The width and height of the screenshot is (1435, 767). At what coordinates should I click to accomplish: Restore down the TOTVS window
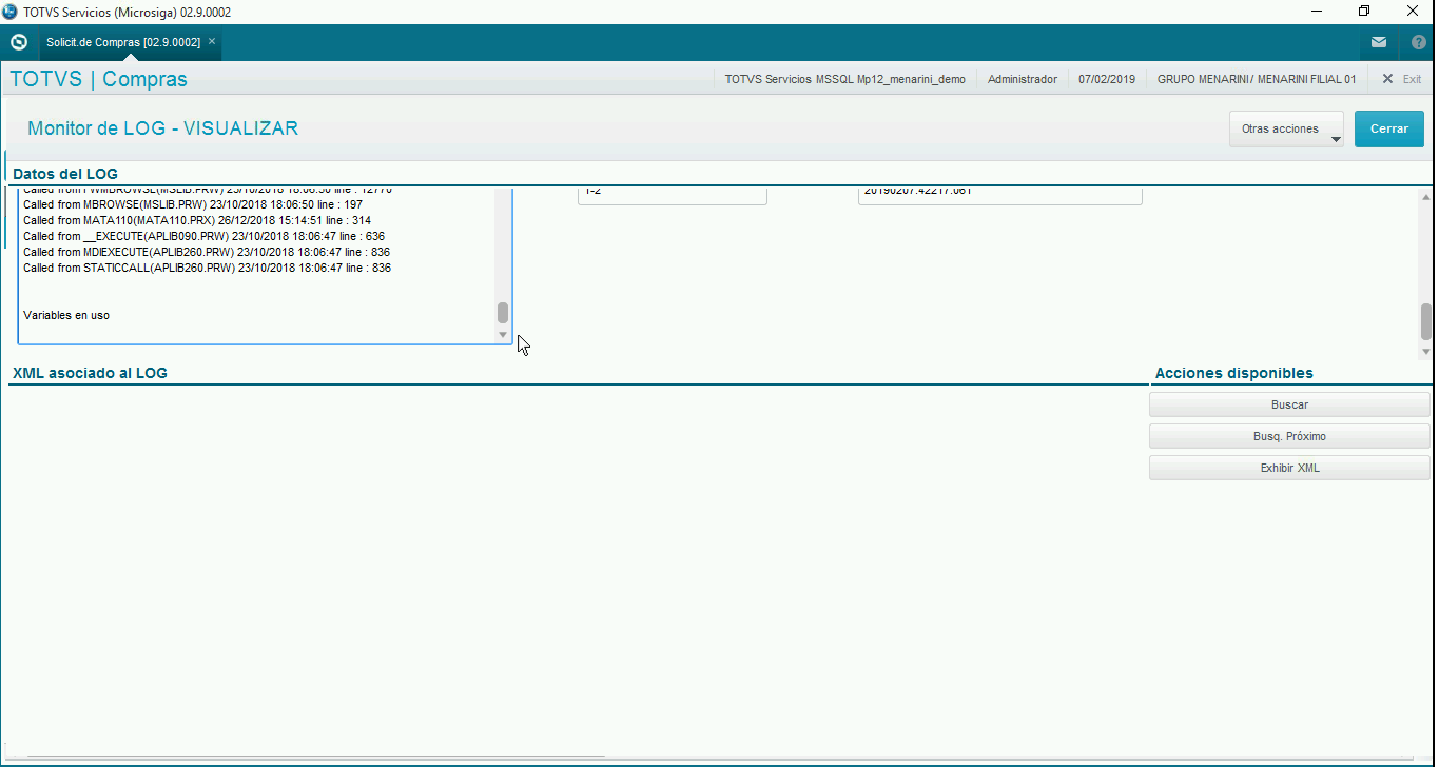[x=1364, y=11]
